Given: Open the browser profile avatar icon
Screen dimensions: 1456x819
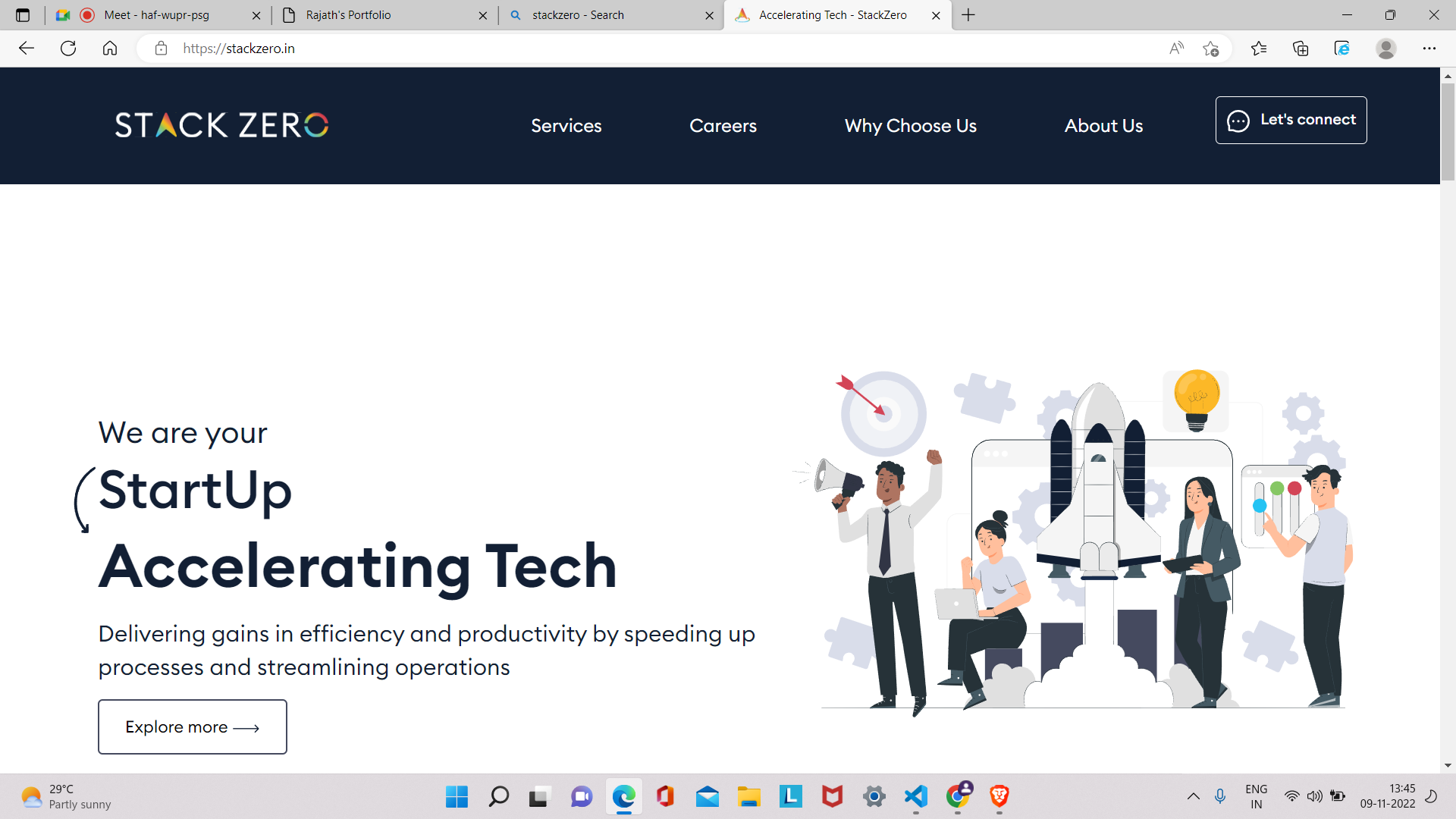Looking at the screenshot, I should [x=1385, y=49].
